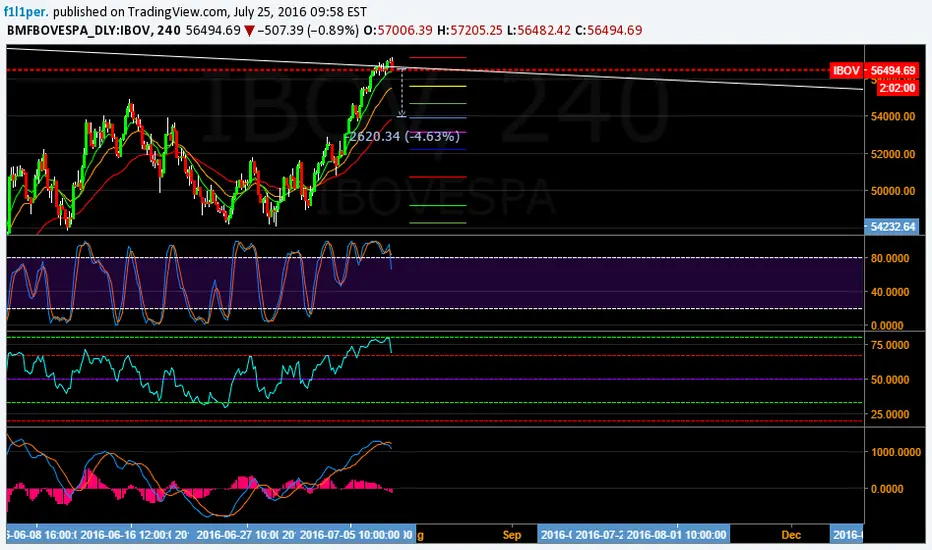Click the 25.0000 RSI axis label

pyautogui.click(x=890, y=414)
